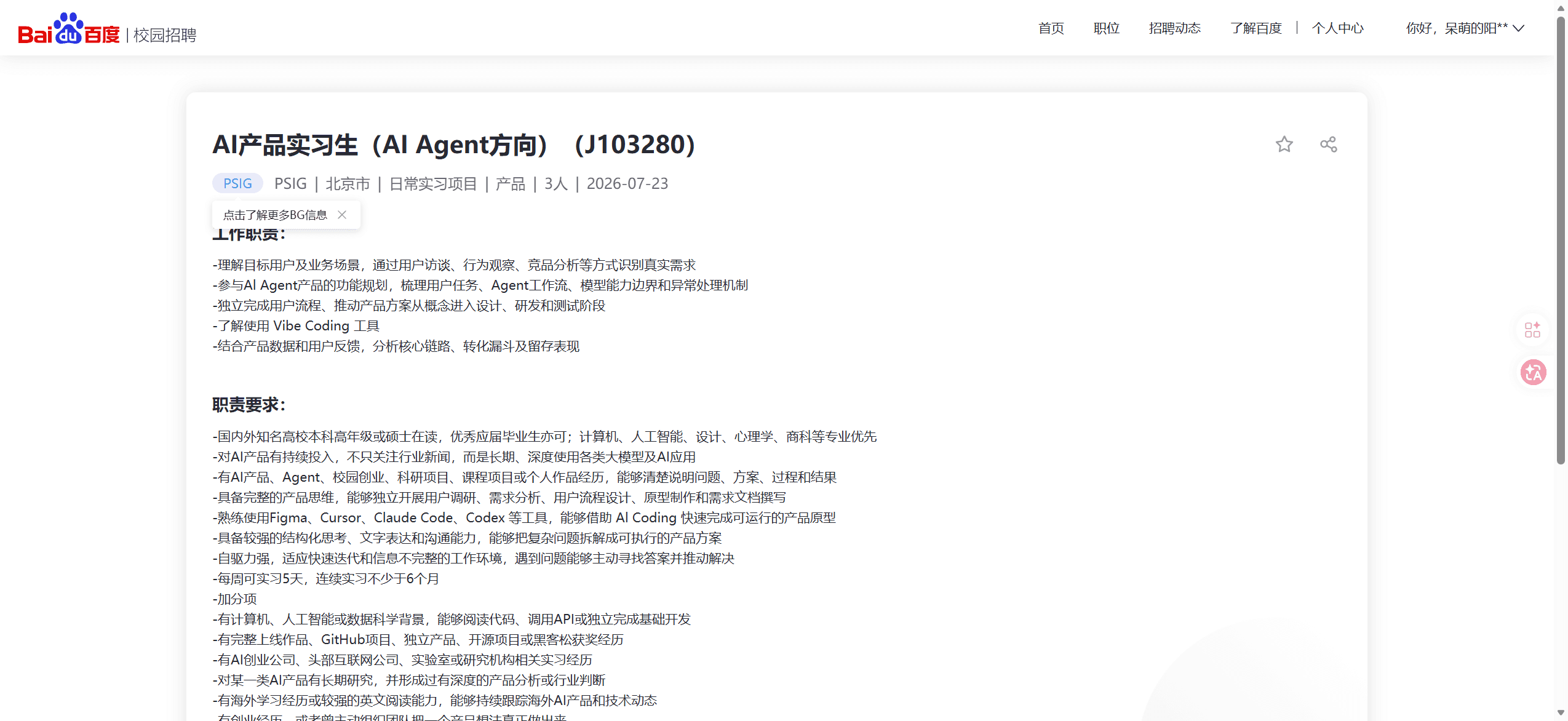Click the blue PSIG tag badge
Screen dimensions: 1568x721
pyautogui.click(x=237, y=183)
